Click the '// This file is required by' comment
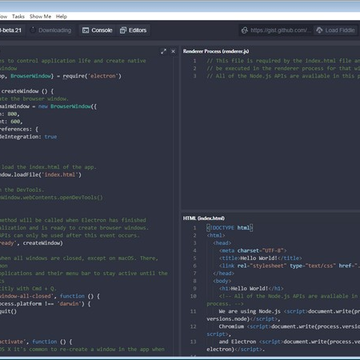This screenshot has height=360, width=360. 283,61
